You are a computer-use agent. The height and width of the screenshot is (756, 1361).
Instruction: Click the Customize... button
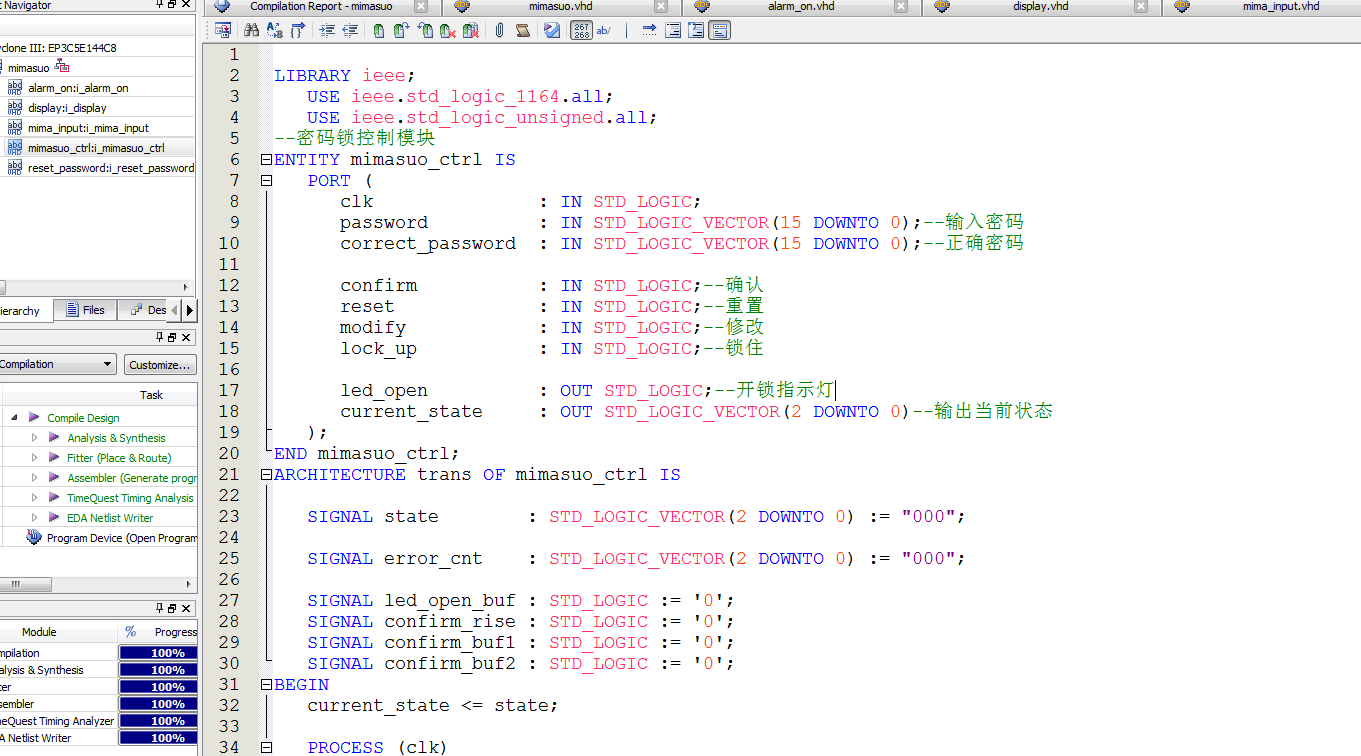[160, 365]
